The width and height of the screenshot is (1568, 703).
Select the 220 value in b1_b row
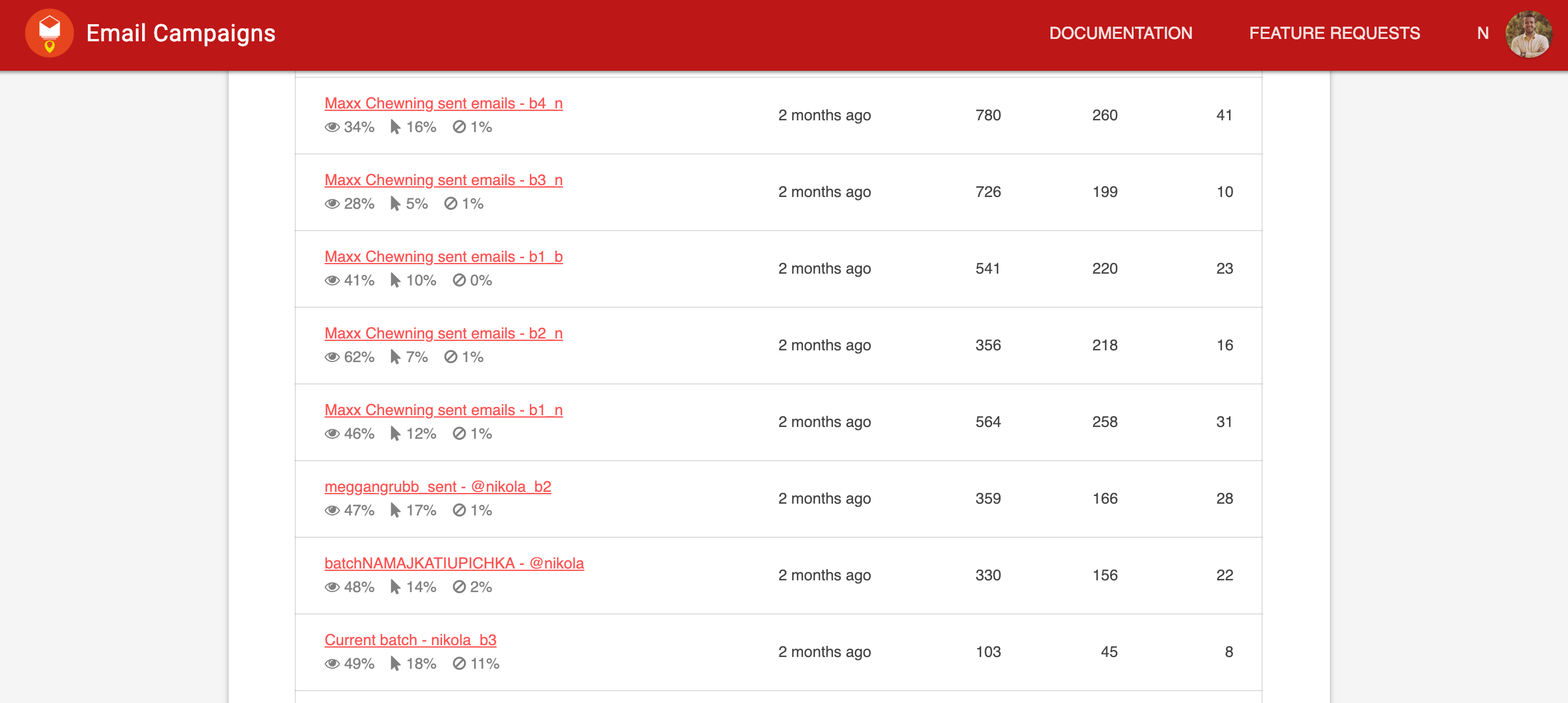pyautogui.click(x=1105, y=270)
